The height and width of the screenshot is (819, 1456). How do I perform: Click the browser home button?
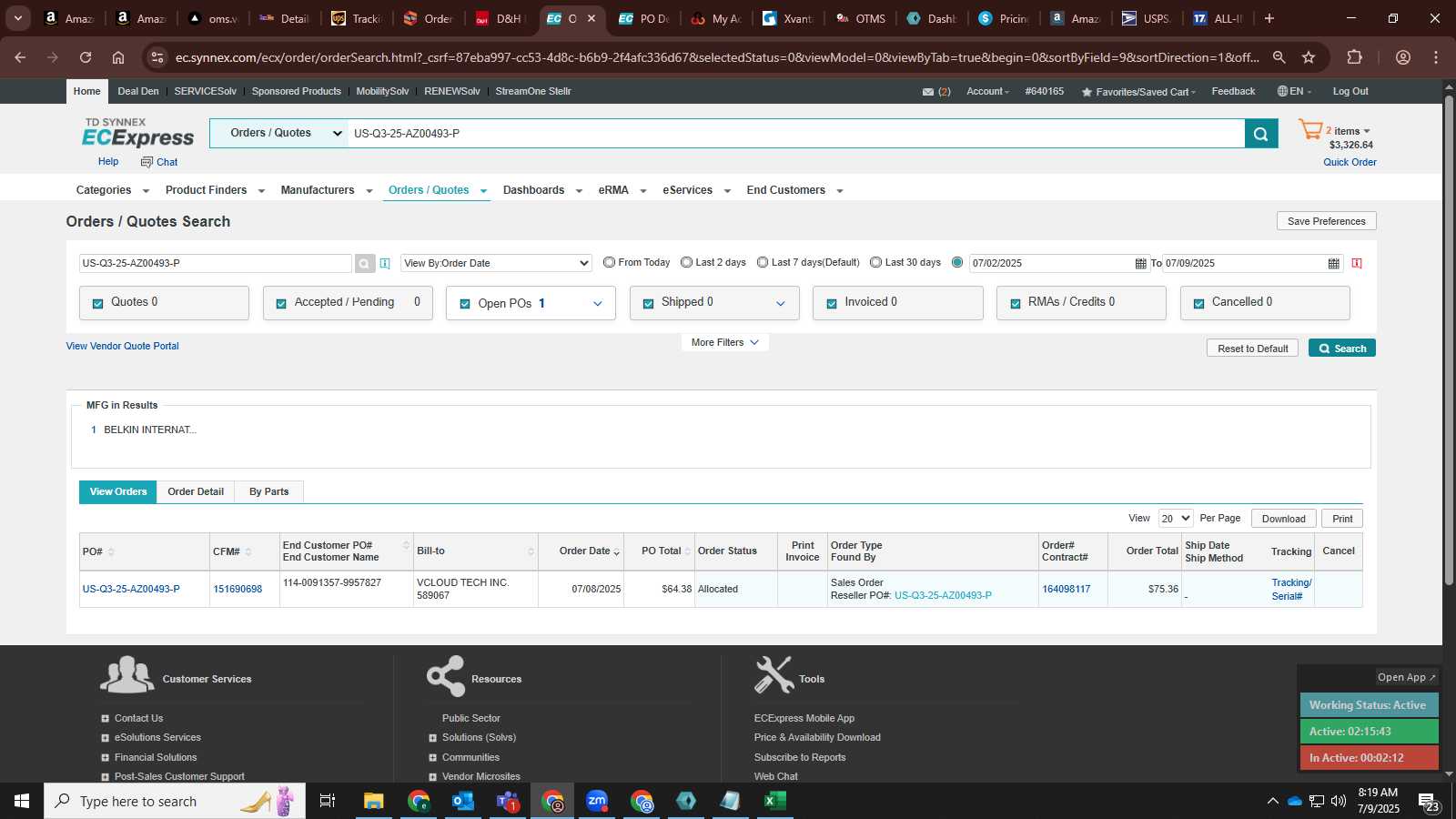pyautogui.click(x=118, y=57)
